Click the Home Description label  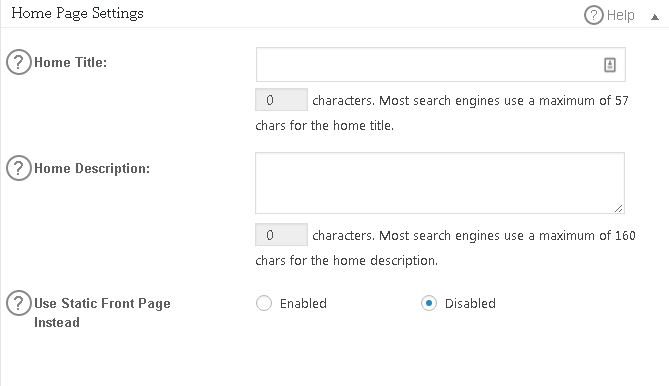92,168
